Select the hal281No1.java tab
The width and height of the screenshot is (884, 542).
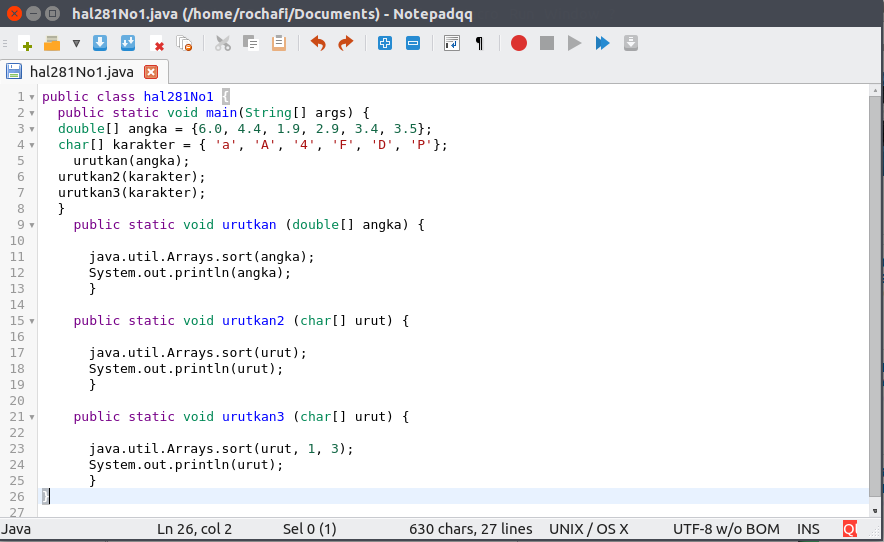pos(82,72)
